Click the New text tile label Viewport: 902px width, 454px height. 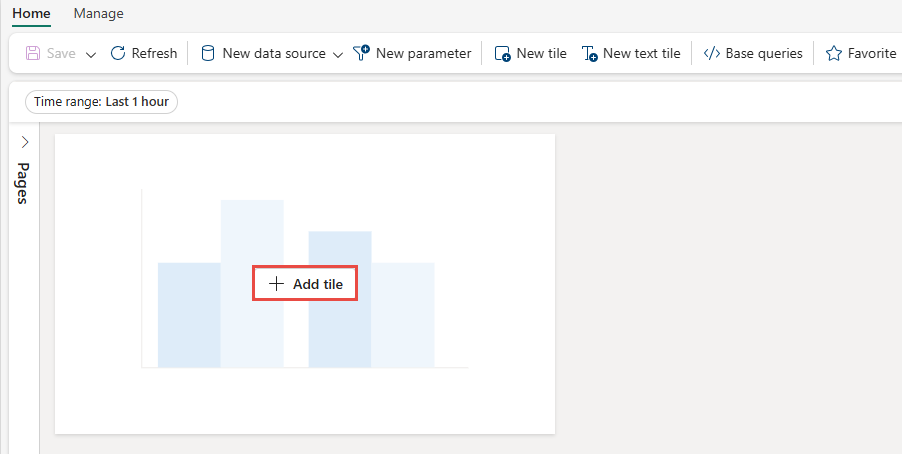click(x=641, y=53)
